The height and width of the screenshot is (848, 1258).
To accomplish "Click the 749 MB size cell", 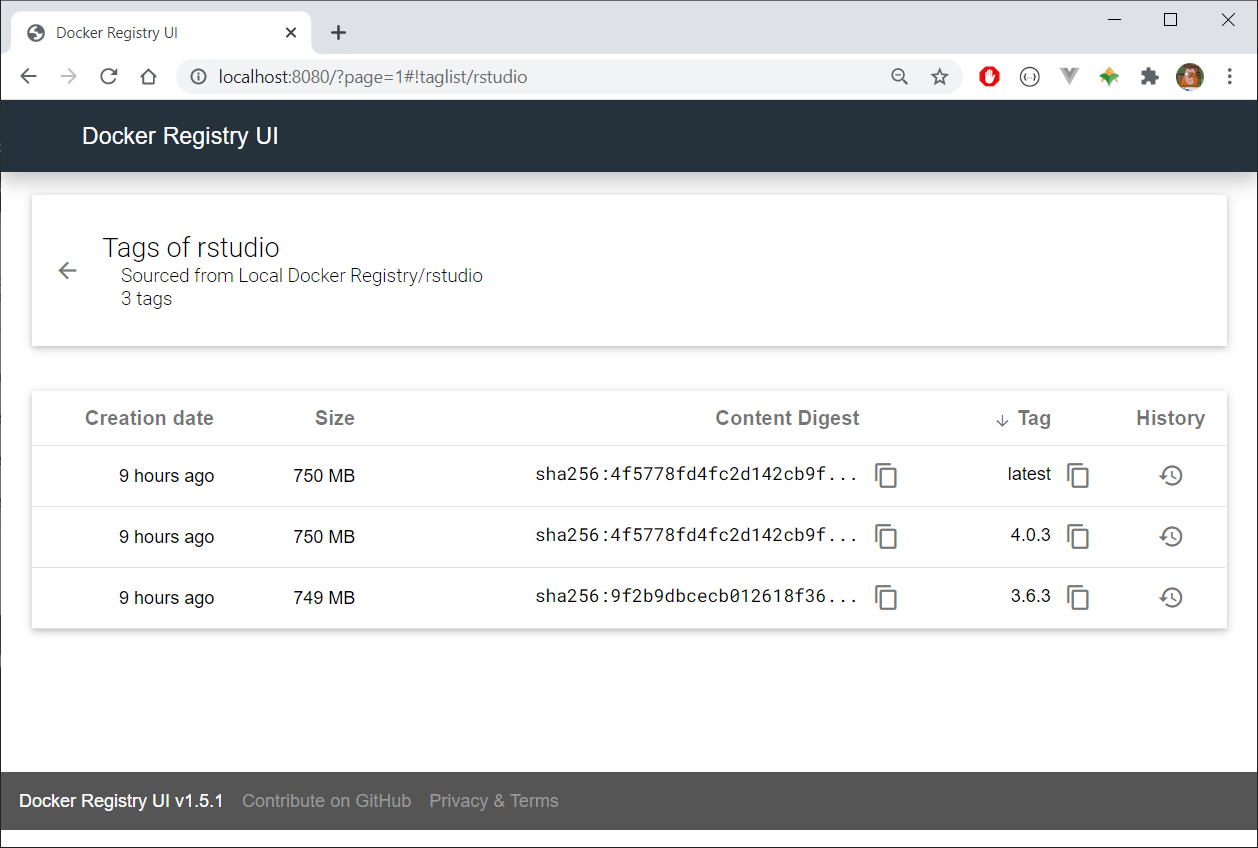I will (324, 598).
